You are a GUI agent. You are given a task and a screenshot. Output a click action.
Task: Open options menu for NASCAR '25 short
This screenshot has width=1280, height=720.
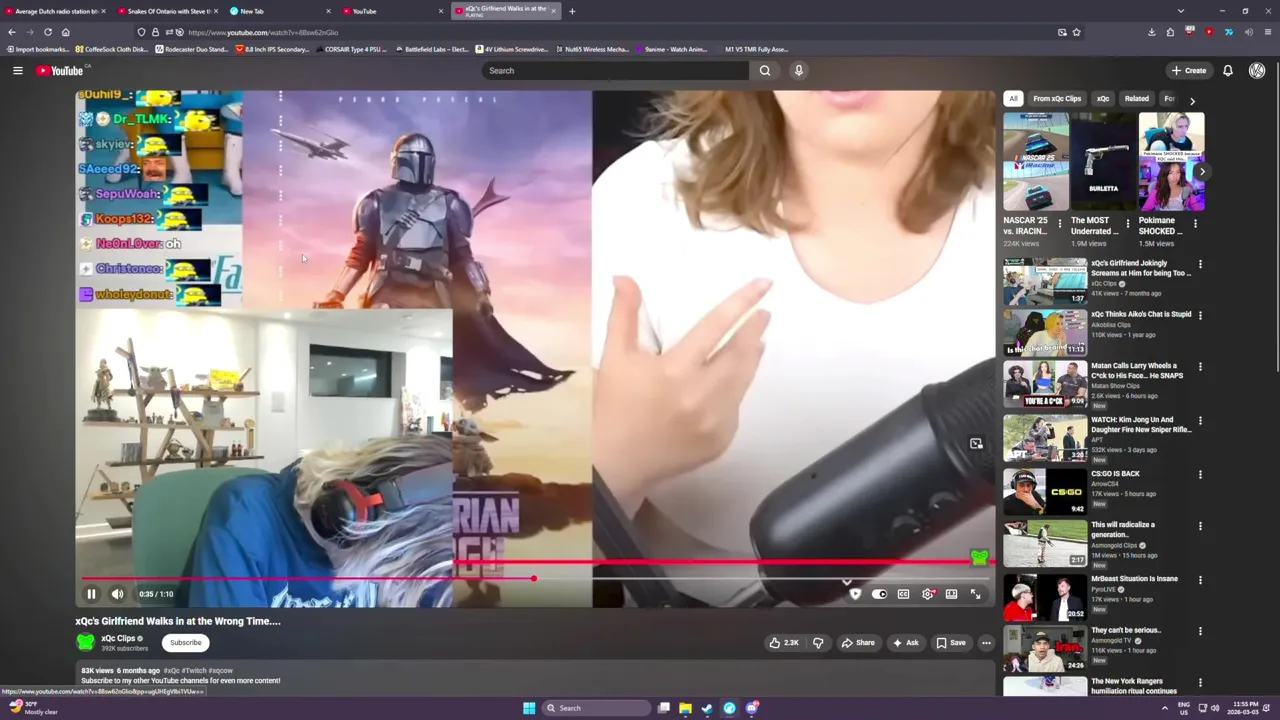pyautogui.click(x=1060, y=223)
